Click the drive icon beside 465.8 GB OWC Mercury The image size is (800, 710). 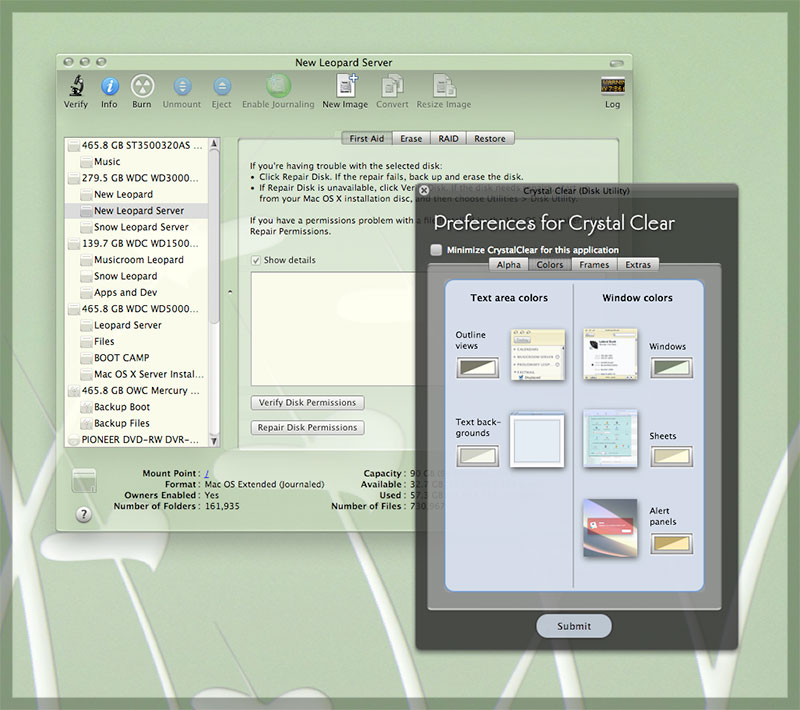click(x=74, y=391)
